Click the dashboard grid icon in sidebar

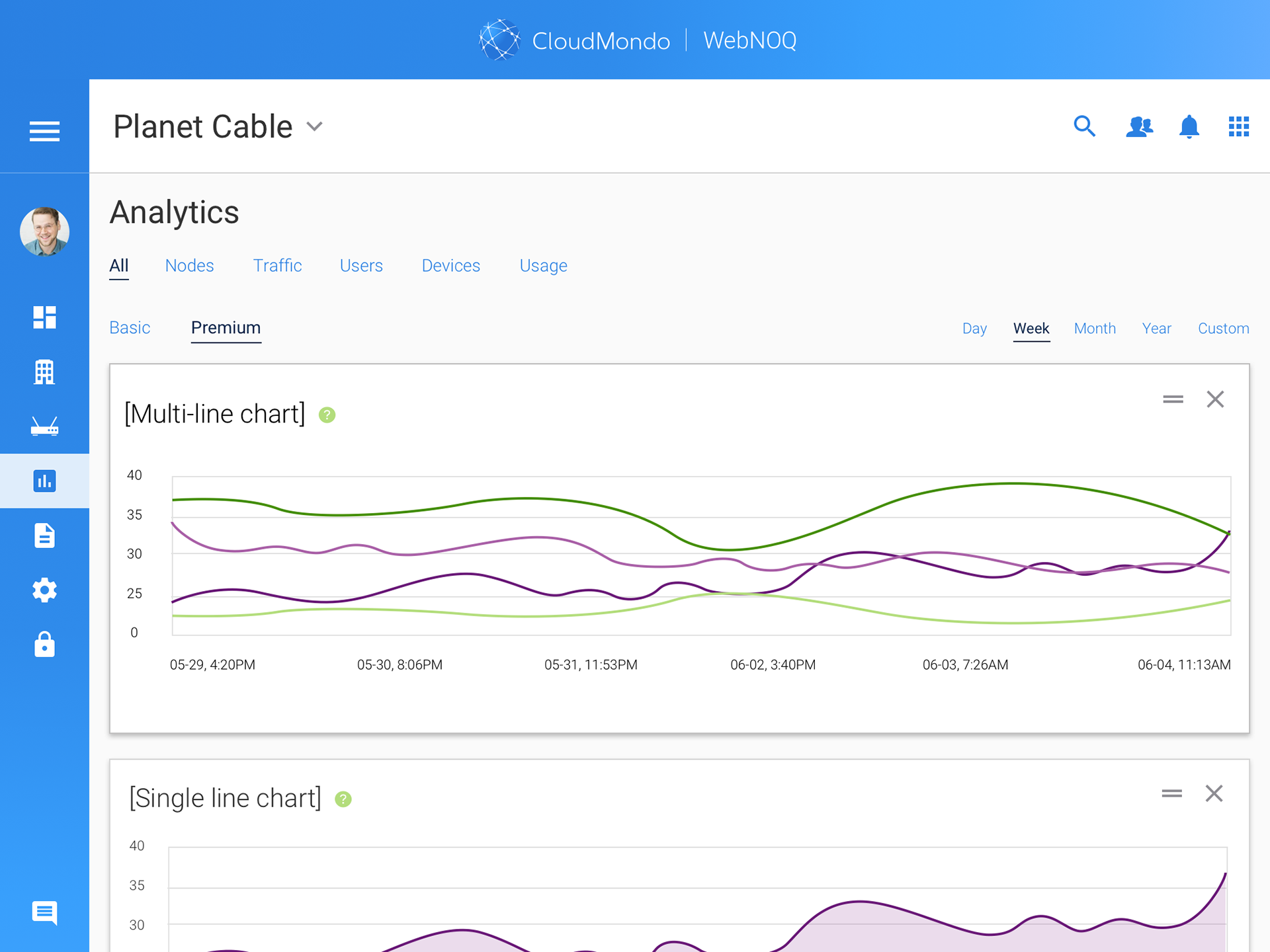[44, 317]
